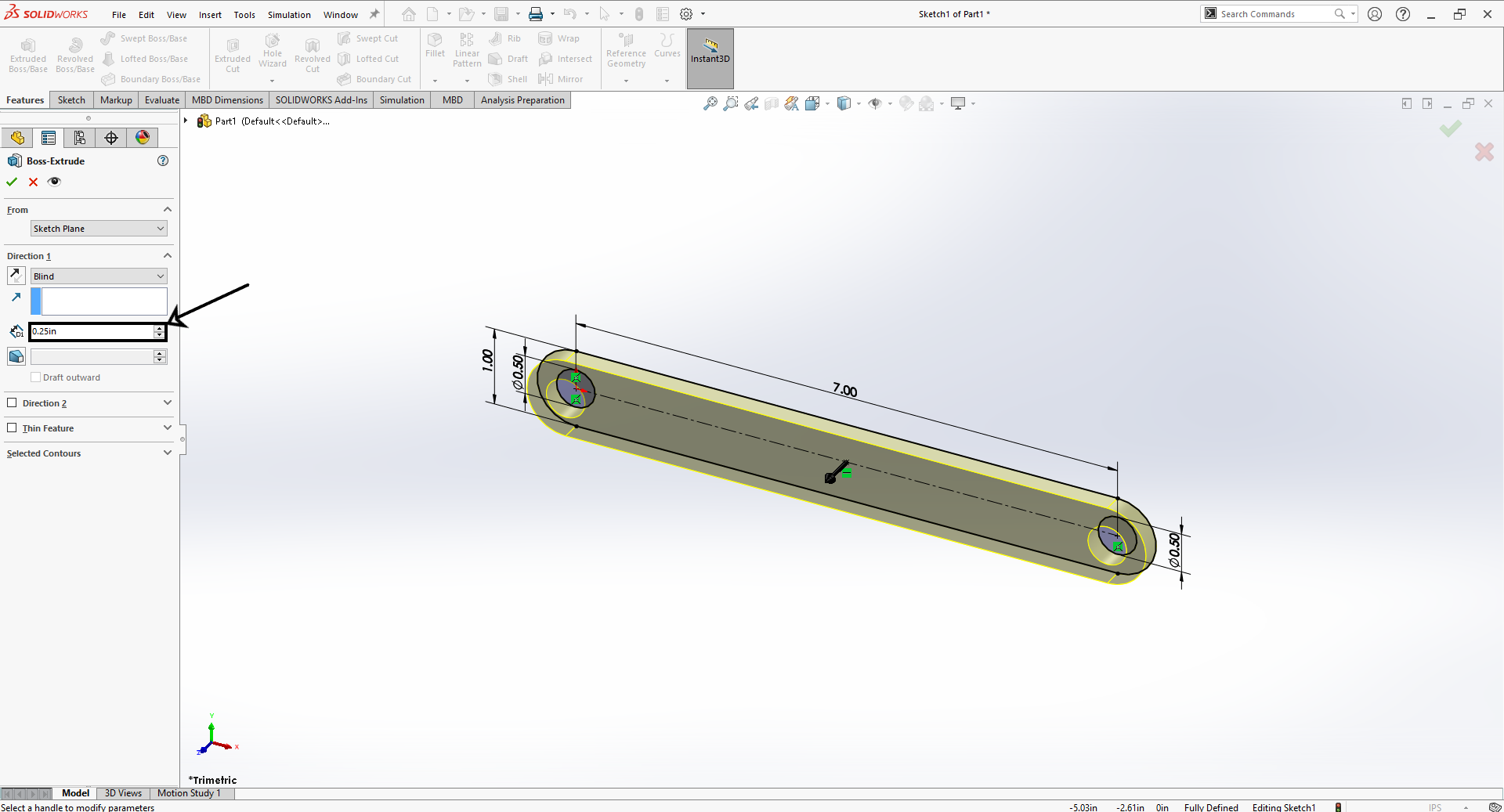The image size is (1504, 812).
Task: Open the Shell tool
Action: click(x=508, y=78)
